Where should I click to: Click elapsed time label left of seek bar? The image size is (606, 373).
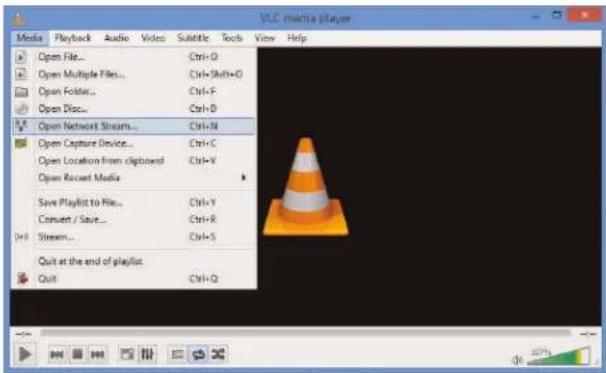(x=23, y=333)
